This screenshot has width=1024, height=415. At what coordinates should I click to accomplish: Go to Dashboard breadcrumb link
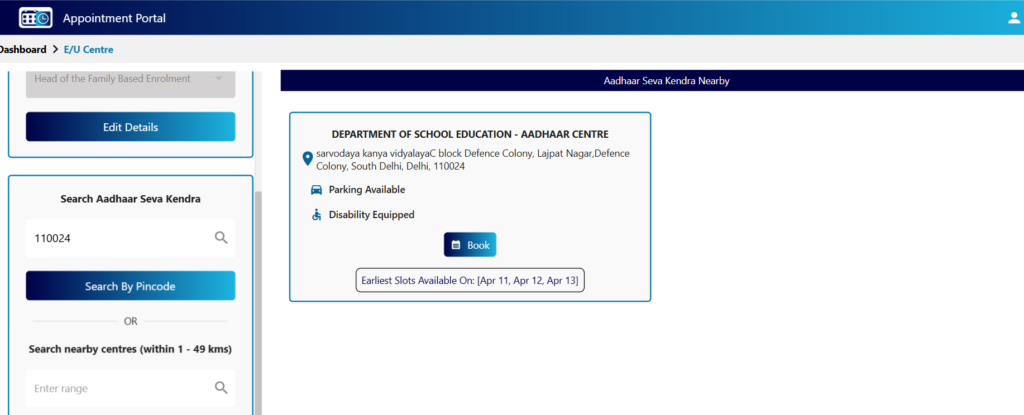coord(22,49)
